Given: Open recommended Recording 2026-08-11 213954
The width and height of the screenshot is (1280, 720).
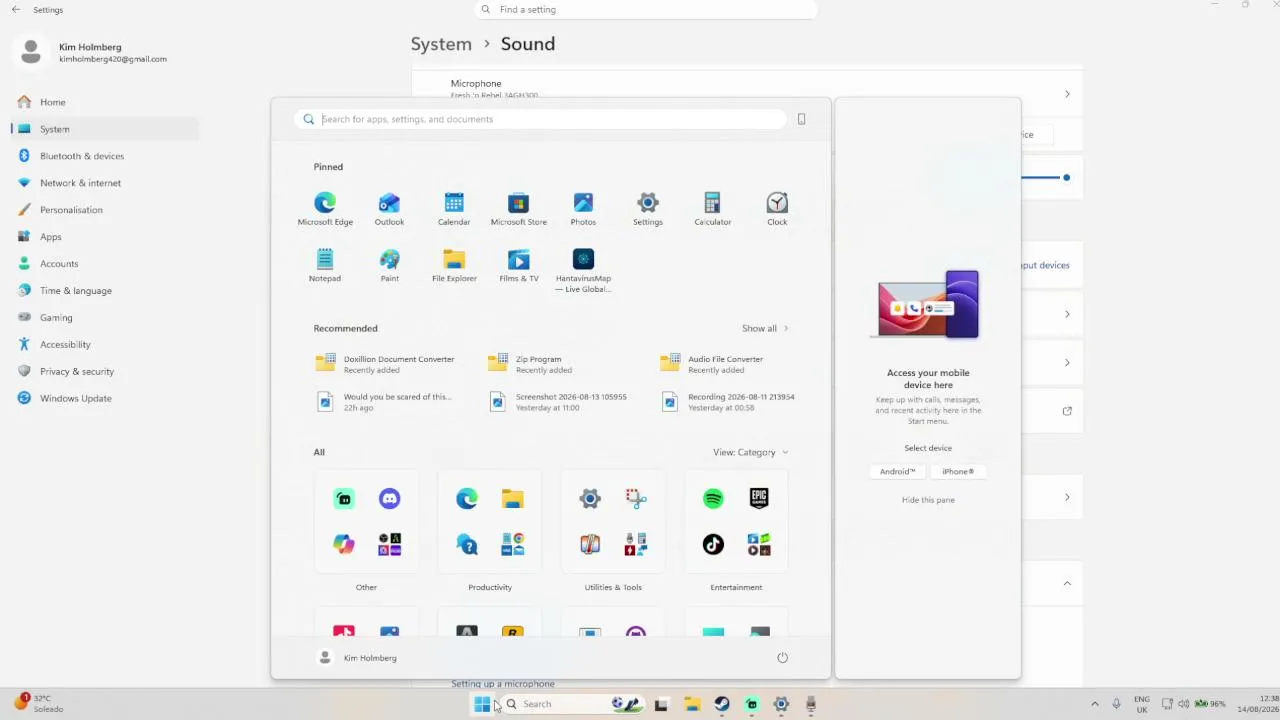Looking at the screenshot, I should (728, 402).
